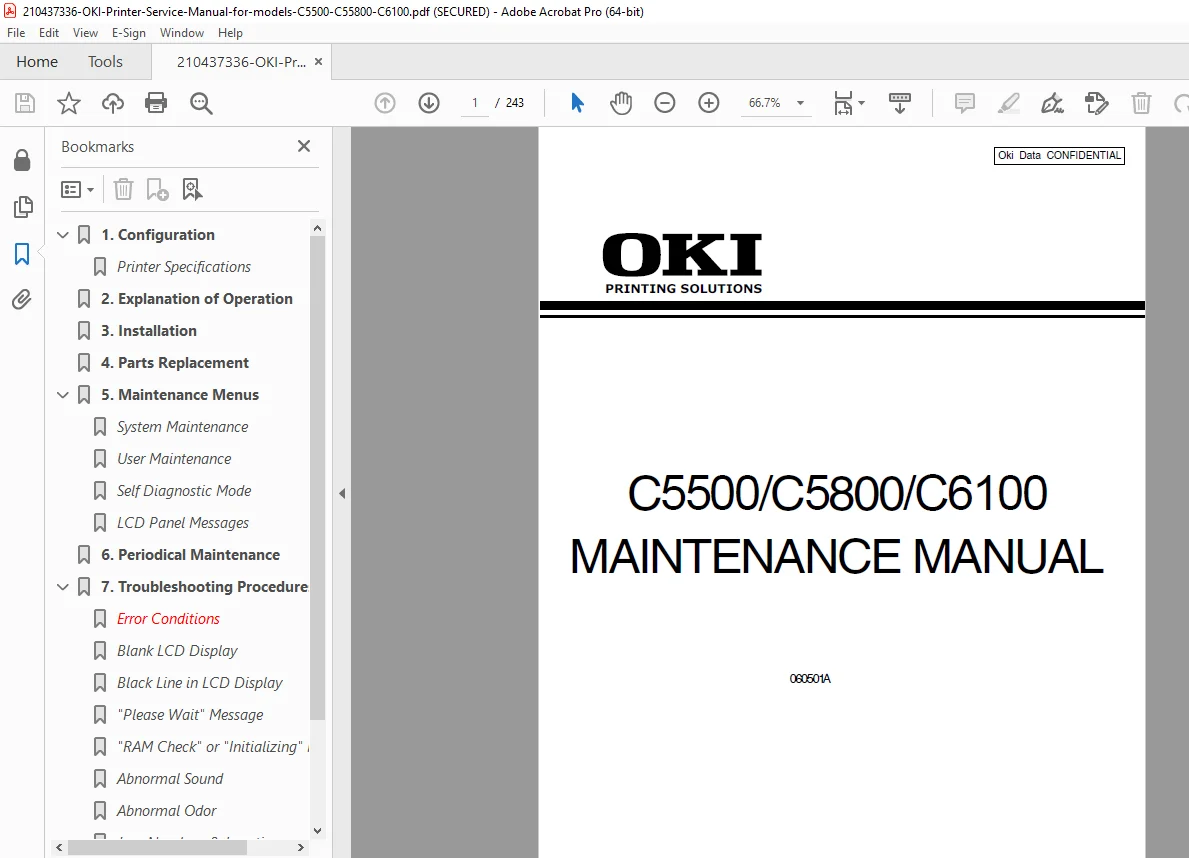The width and height of the screenshot is (1189, 858).
Task: Add a sticky note comment
Action: point(965,102)
